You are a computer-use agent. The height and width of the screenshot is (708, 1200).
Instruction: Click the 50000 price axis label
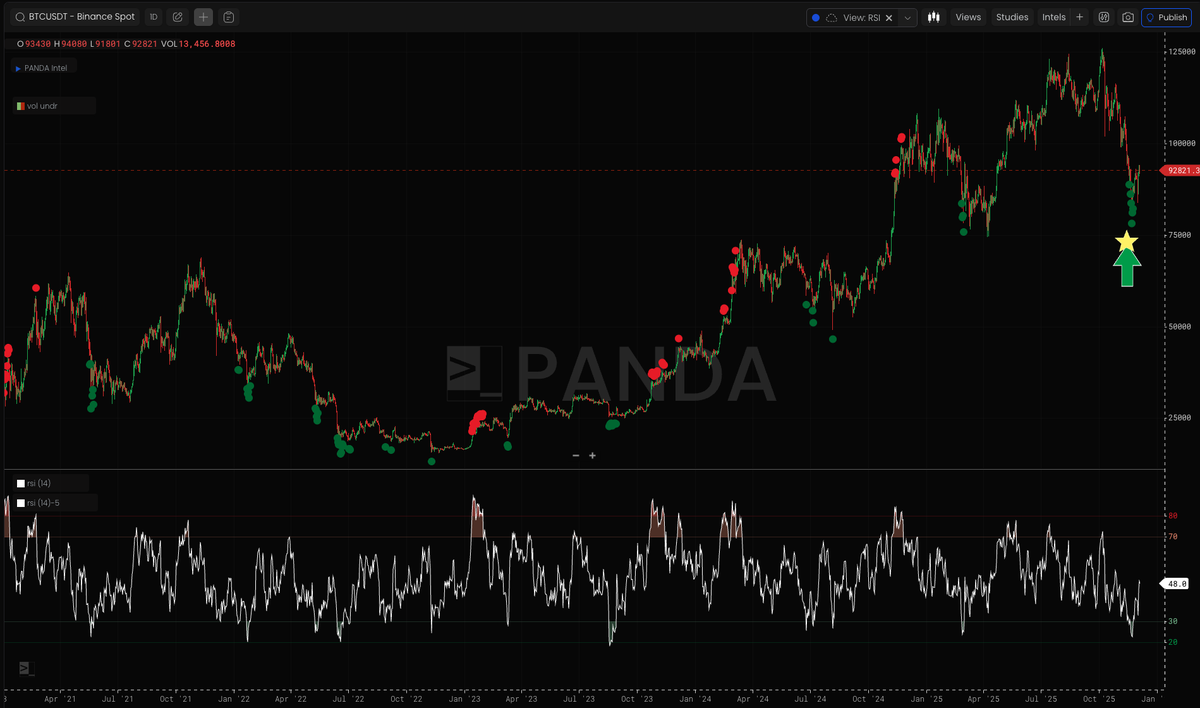coord(1178,327)
